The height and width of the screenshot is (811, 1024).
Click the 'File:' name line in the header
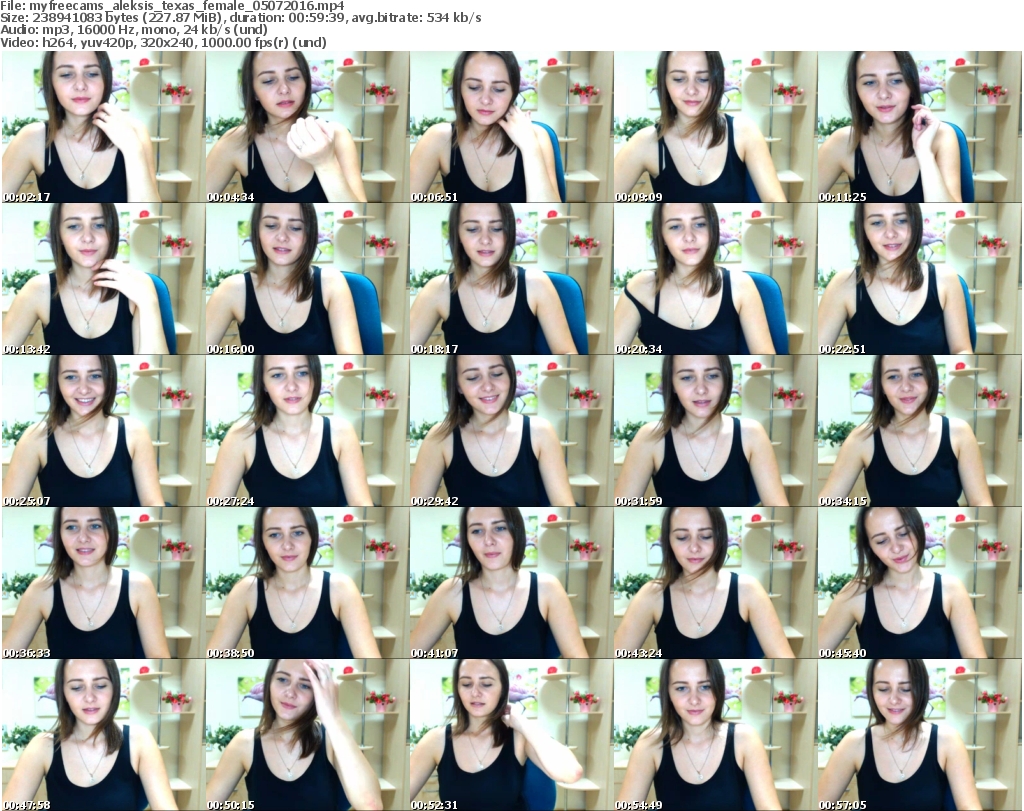tap(172, 6)
